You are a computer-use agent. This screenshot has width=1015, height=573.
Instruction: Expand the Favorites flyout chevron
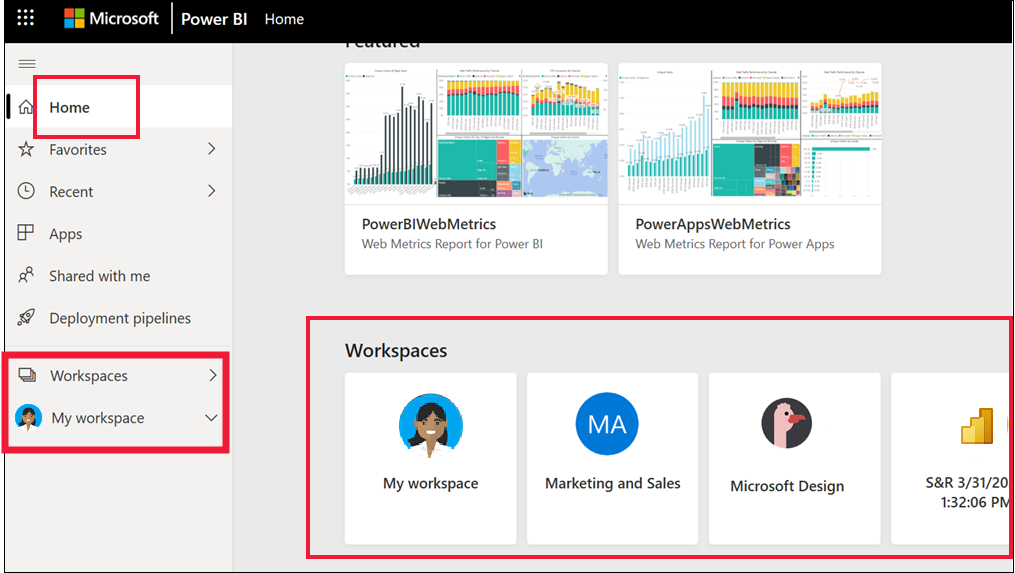(x=211, y=149)
